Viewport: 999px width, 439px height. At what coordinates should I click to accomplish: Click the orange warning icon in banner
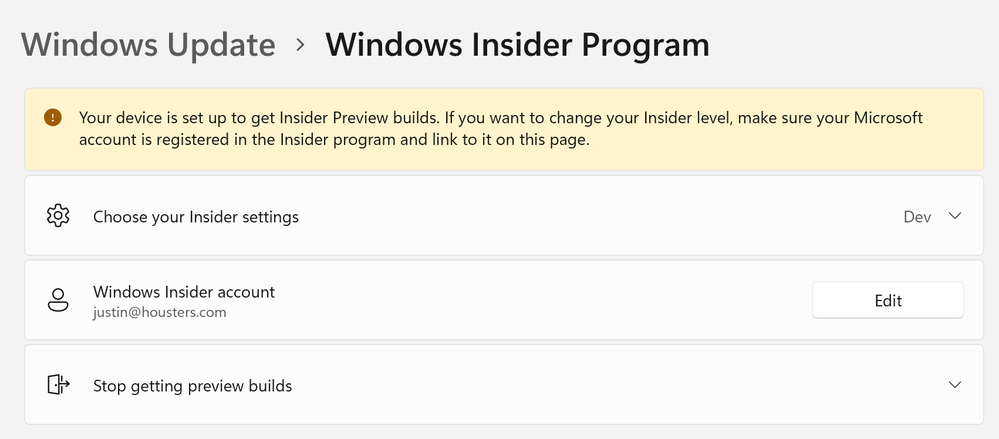52,118
